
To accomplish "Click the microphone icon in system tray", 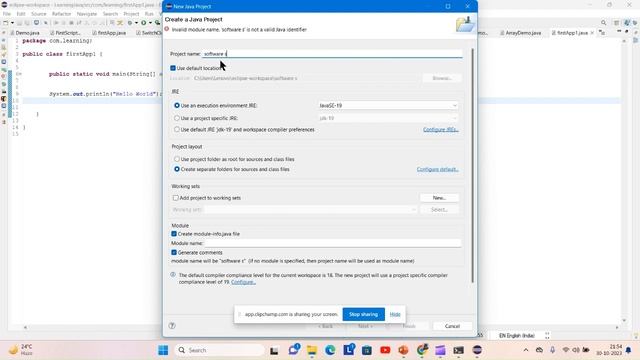I will point(552,350).
